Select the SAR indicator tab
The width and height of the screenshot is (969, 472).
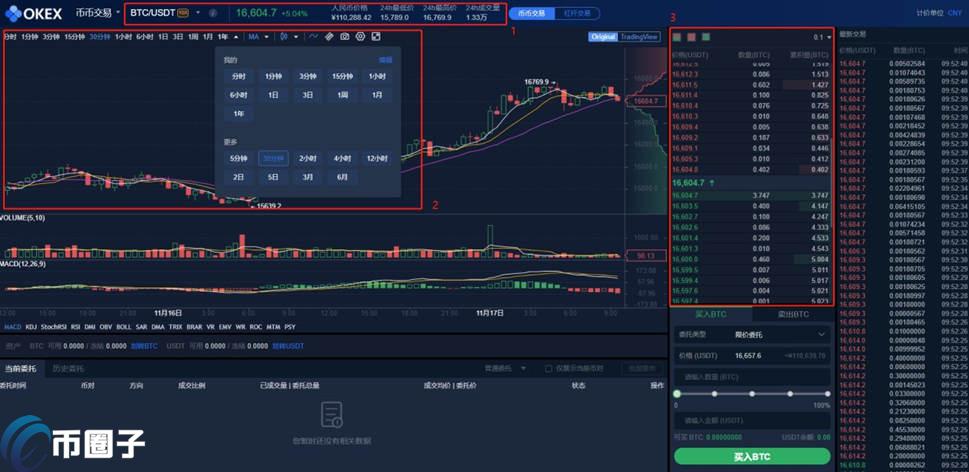click(142, 327)
